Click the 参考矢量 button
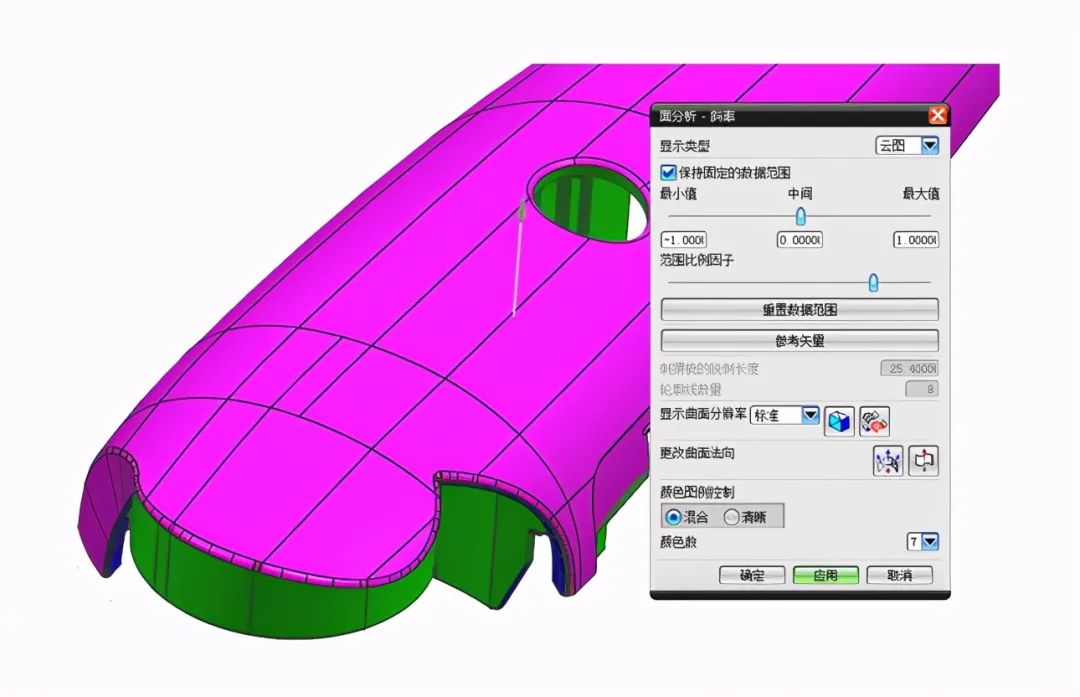The image size is (1080, 697). tap(800, 340)
